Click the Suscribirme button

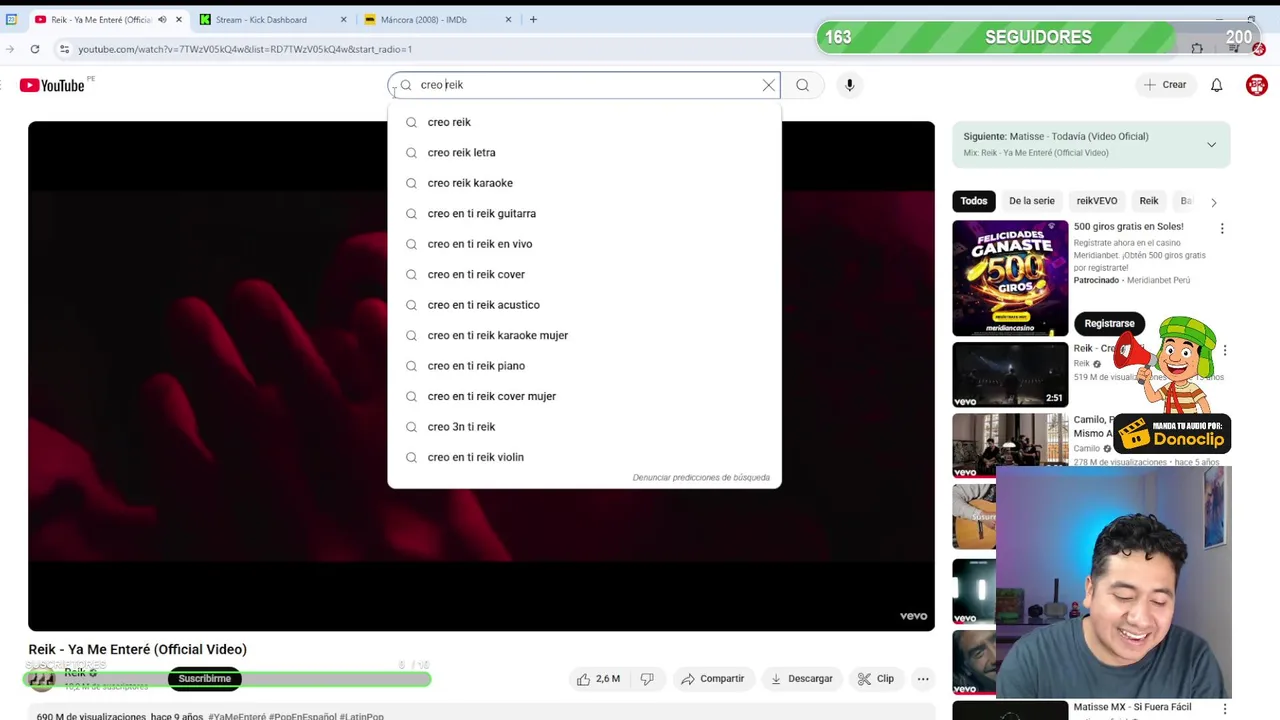[205, 679]
